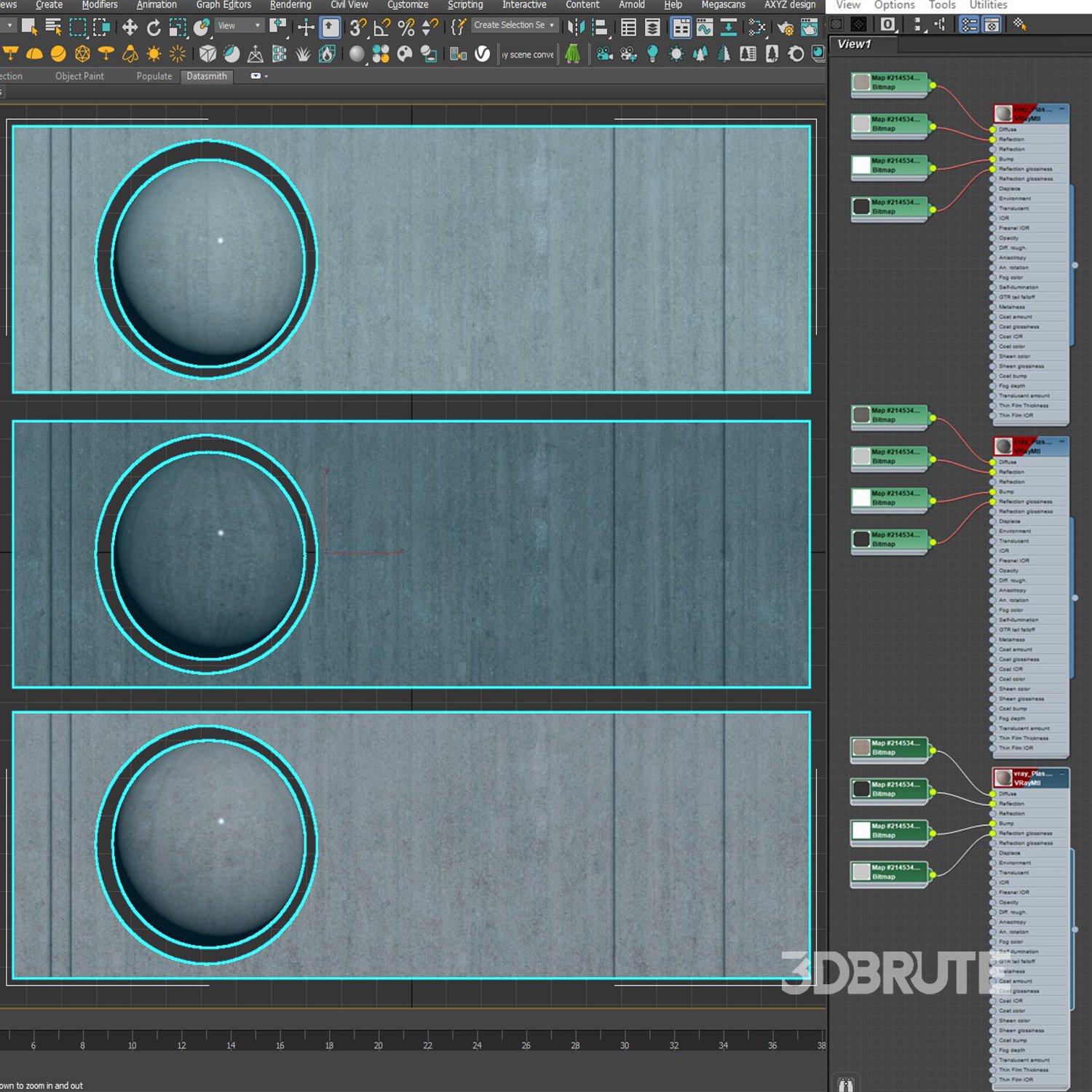Expand the ribbon options arrow beside Datasmith
The image size is (1092, 1092).
[x=266, y=76]
